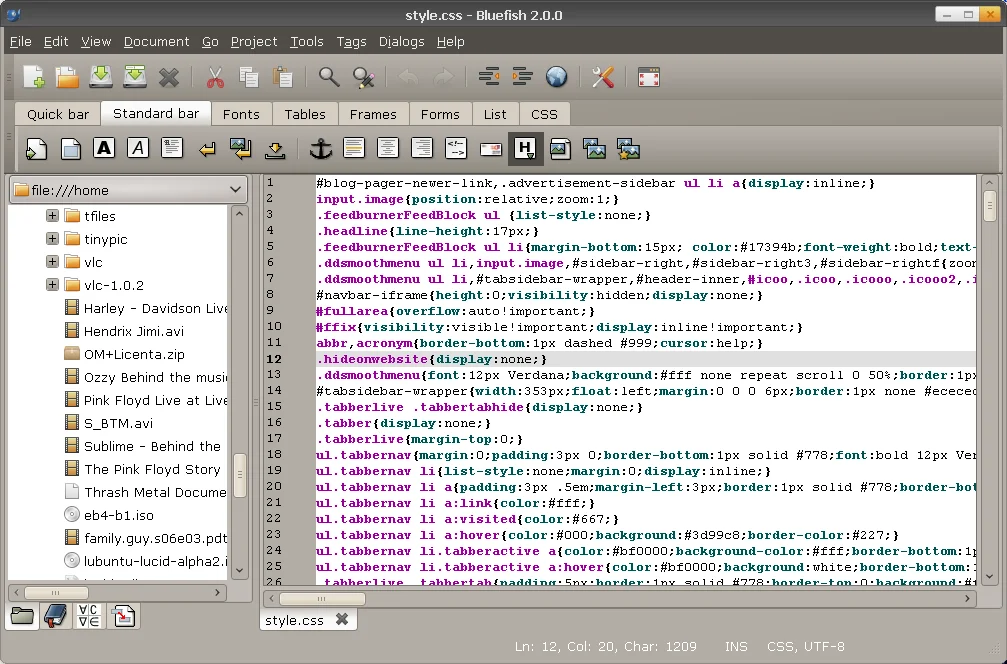Open the file:///home location dropdown
The width and height of the screenshot is (1007, 664).
pos(127,190)
